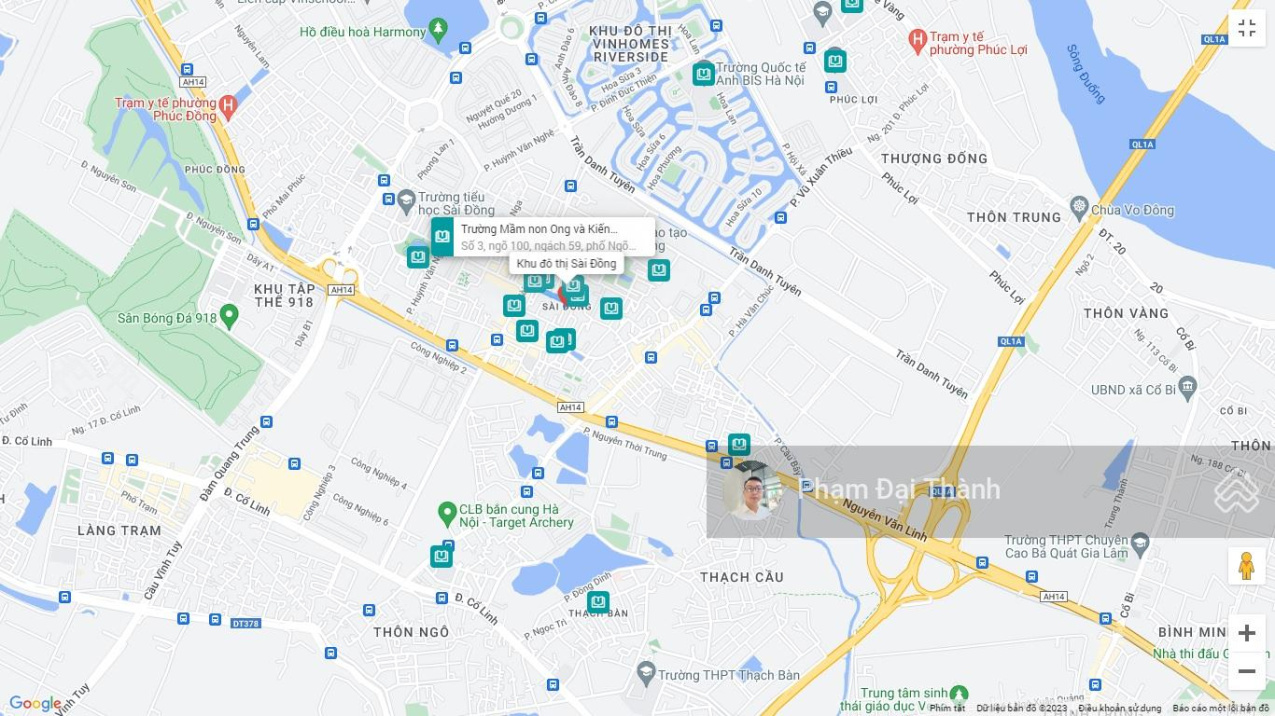Click the Google logo
The image size is (1275, 716).
(x=35, y=703)
